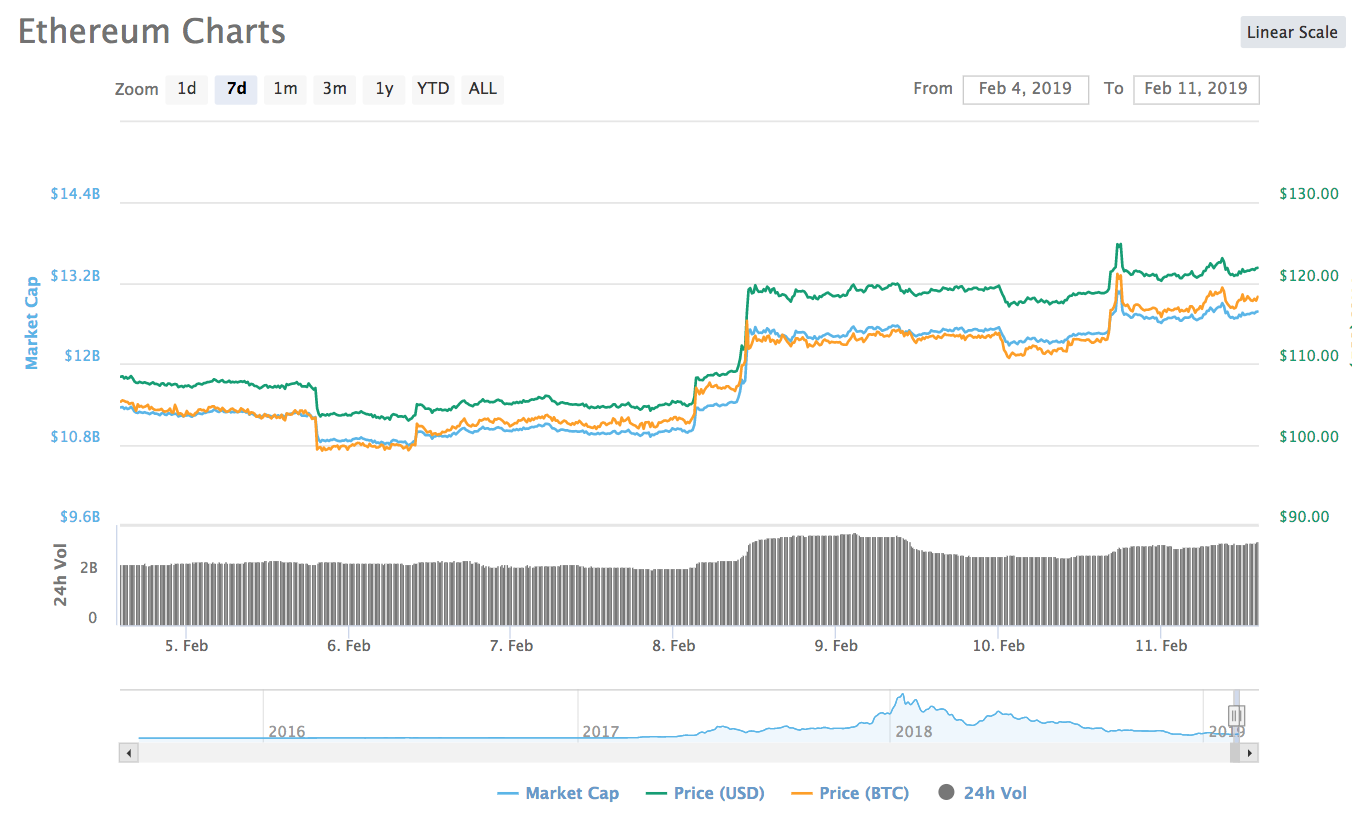This screenshot has width=1352, height=824.
Task: Click the 9. Feb x-axis label
Action: click(836, 645)
